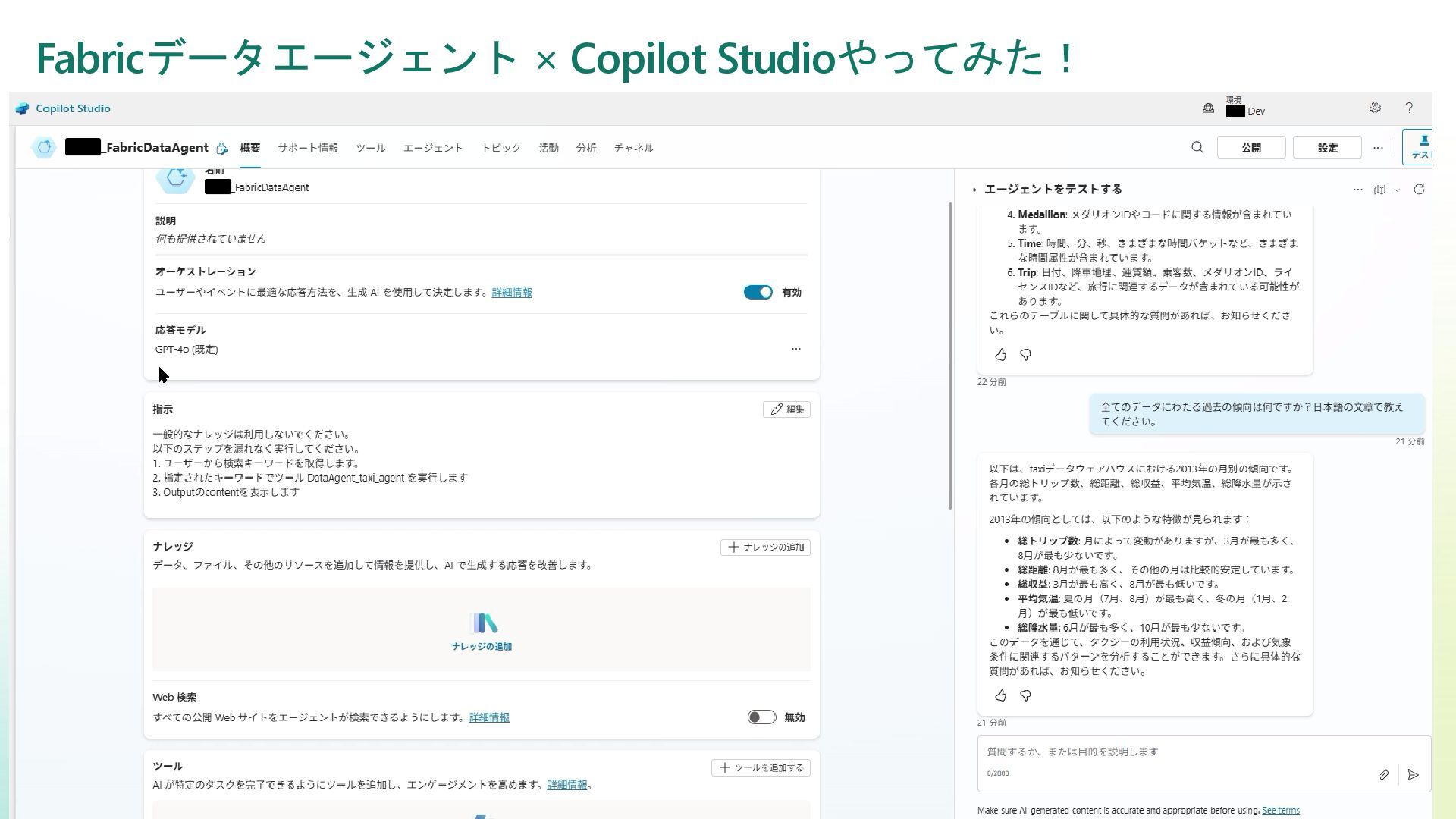Click the agent status icon after the name
Viewport: 1456px width, 819px height.
[x=221, y=148]
